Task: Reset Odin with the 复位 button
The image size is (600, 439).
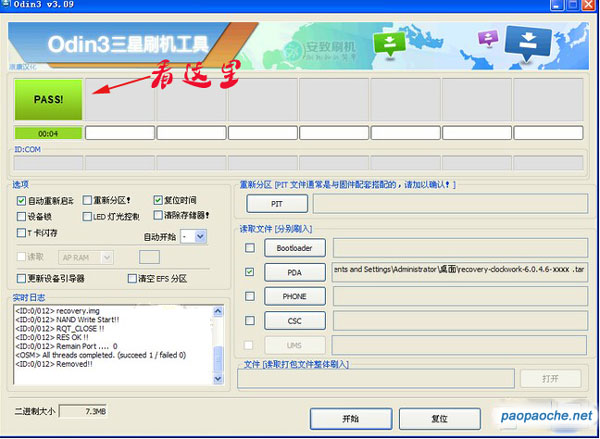Action: [439, 419]
